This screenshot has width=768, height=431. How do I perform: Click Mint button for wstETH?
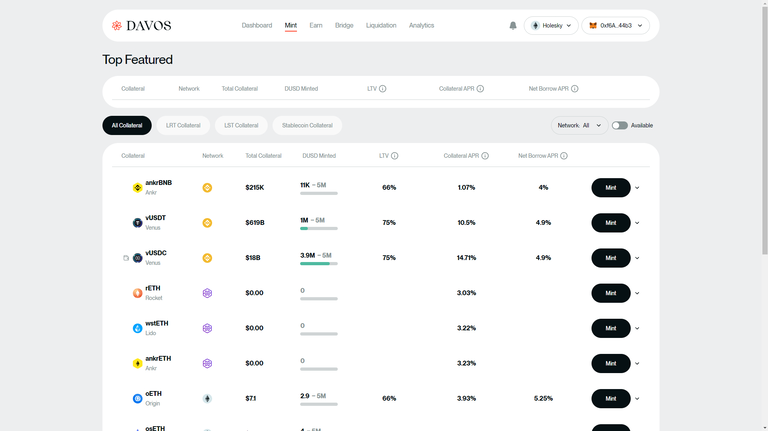click(611, 328)
